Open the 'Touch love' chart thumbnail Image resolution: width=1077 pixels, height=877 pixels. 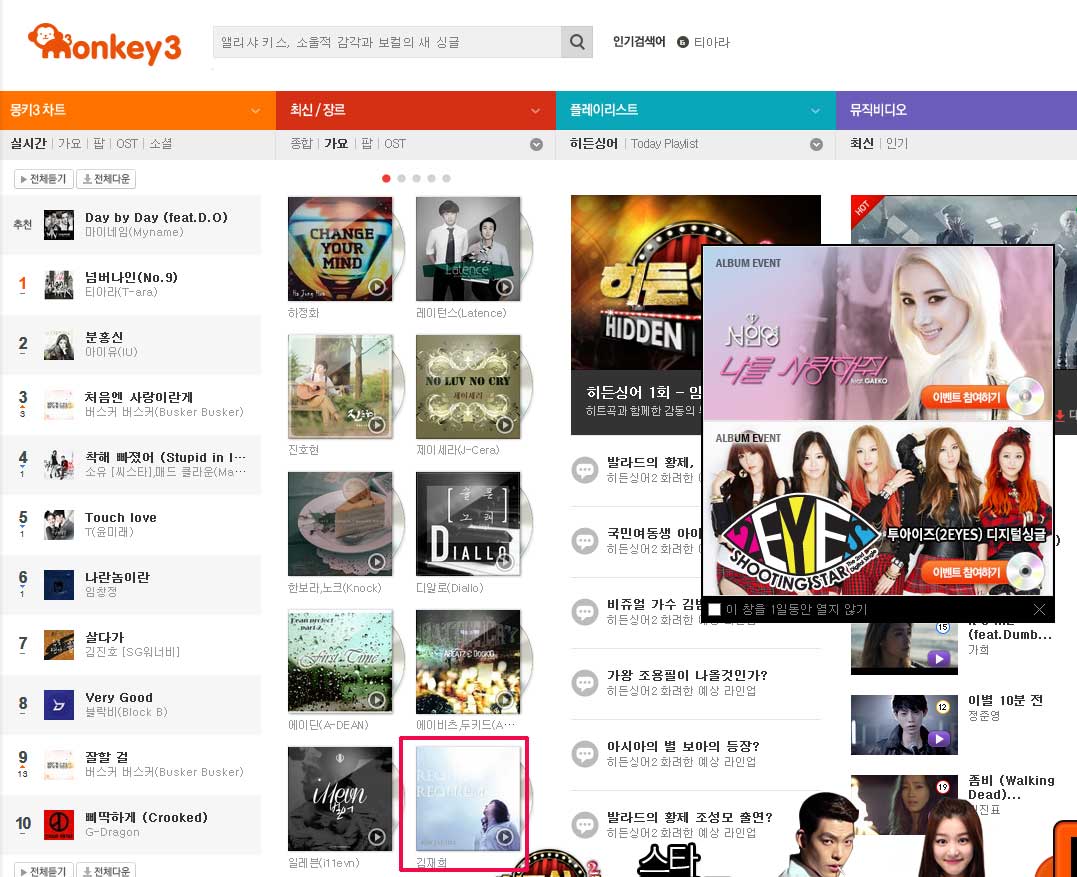[59, 525]
